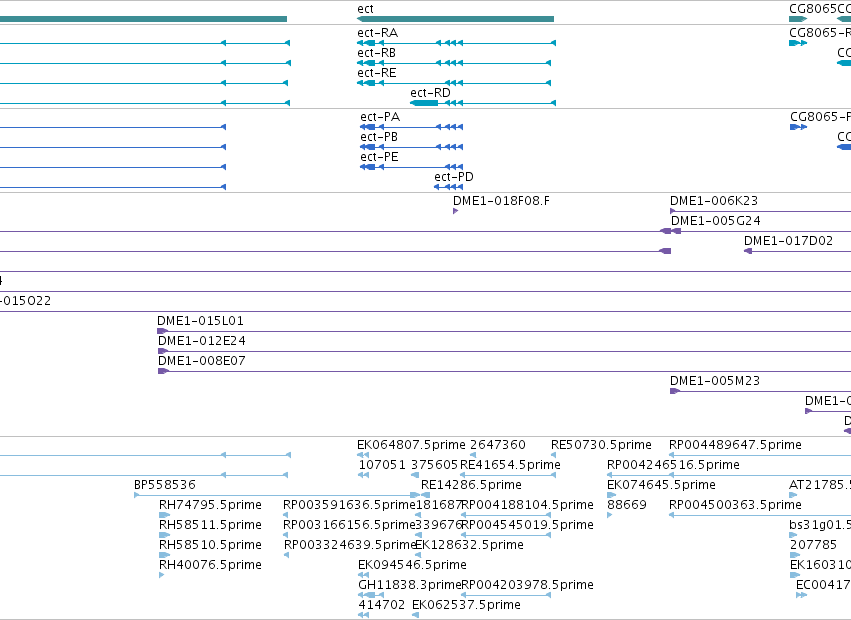
Task: Click the 2647360 feature label
Action: 498,446
